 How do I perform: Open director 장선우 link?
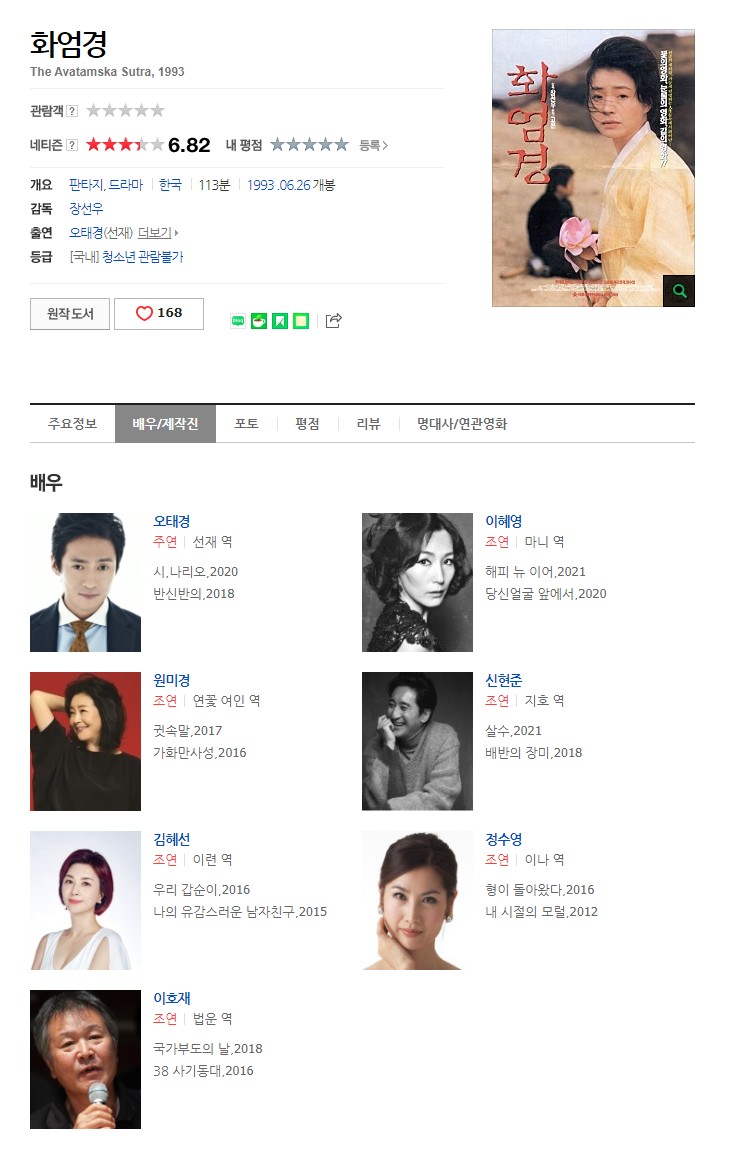[x=86, y=209]
